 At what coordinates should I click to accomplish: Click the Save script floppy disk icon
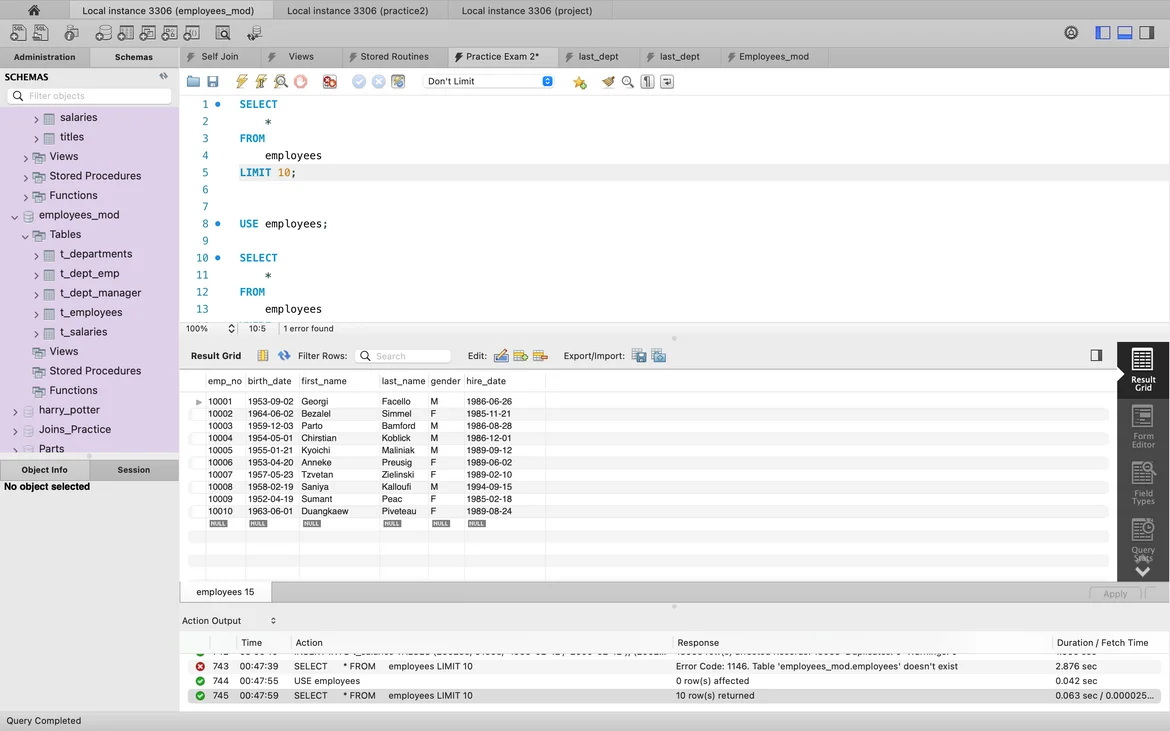[213, 82]
